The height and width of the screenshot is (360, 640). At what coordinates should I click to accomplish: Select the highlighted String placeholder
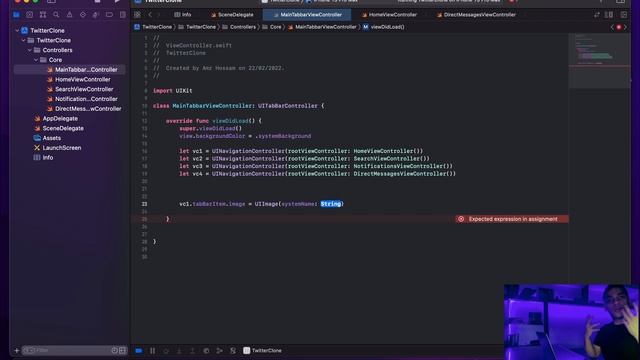[x=331, y=204]
